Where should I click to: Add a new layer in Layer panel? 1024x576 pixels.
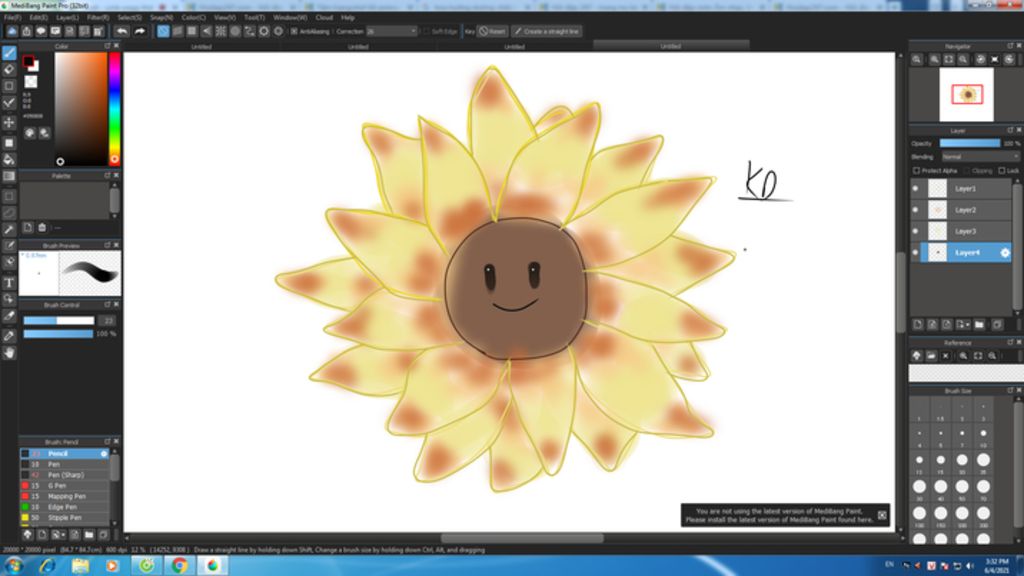tap(918, 325)
